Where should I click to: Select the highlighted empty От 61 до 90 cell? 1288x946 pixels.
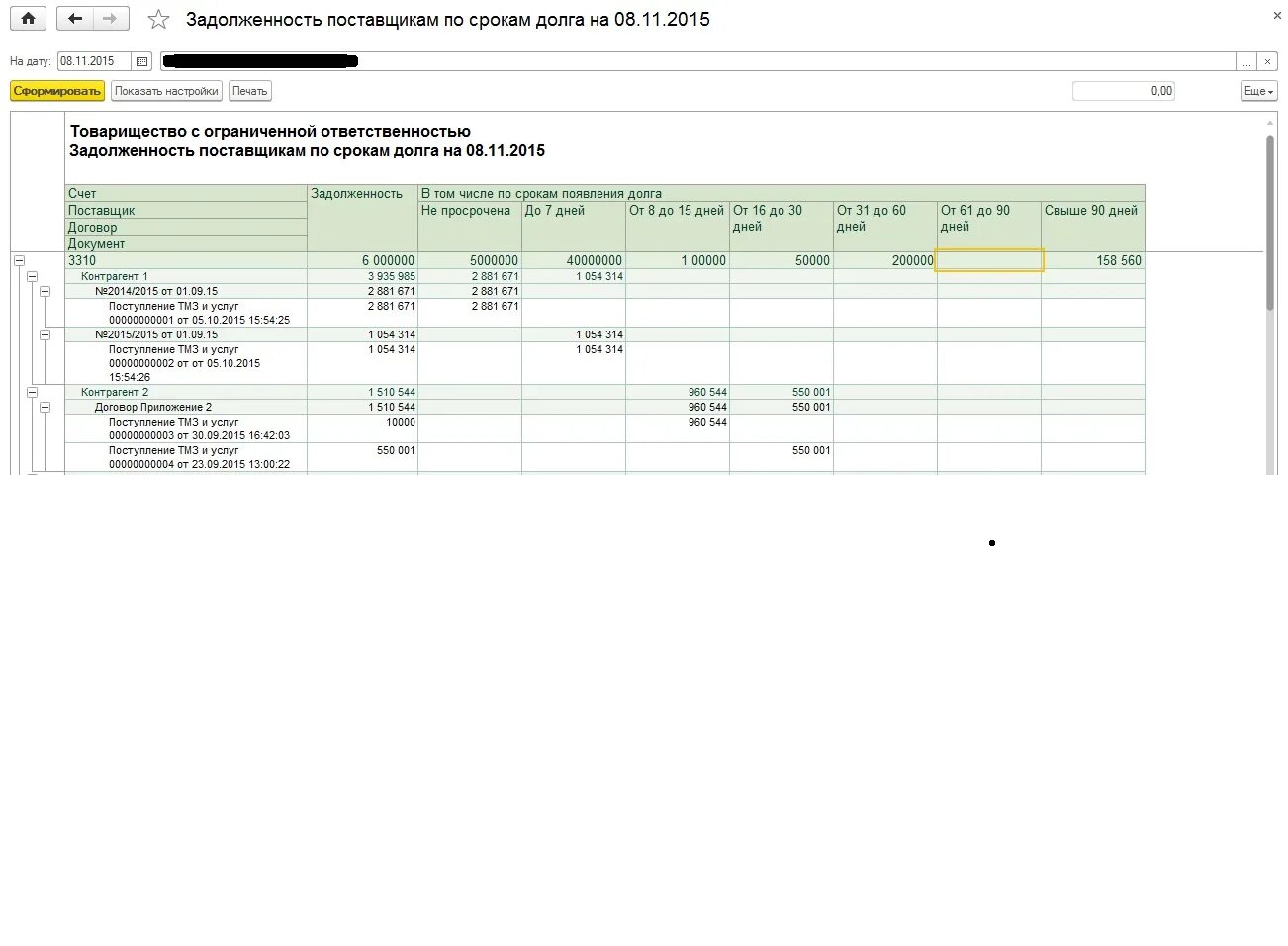pyautogui.click(x=989, y=260)
